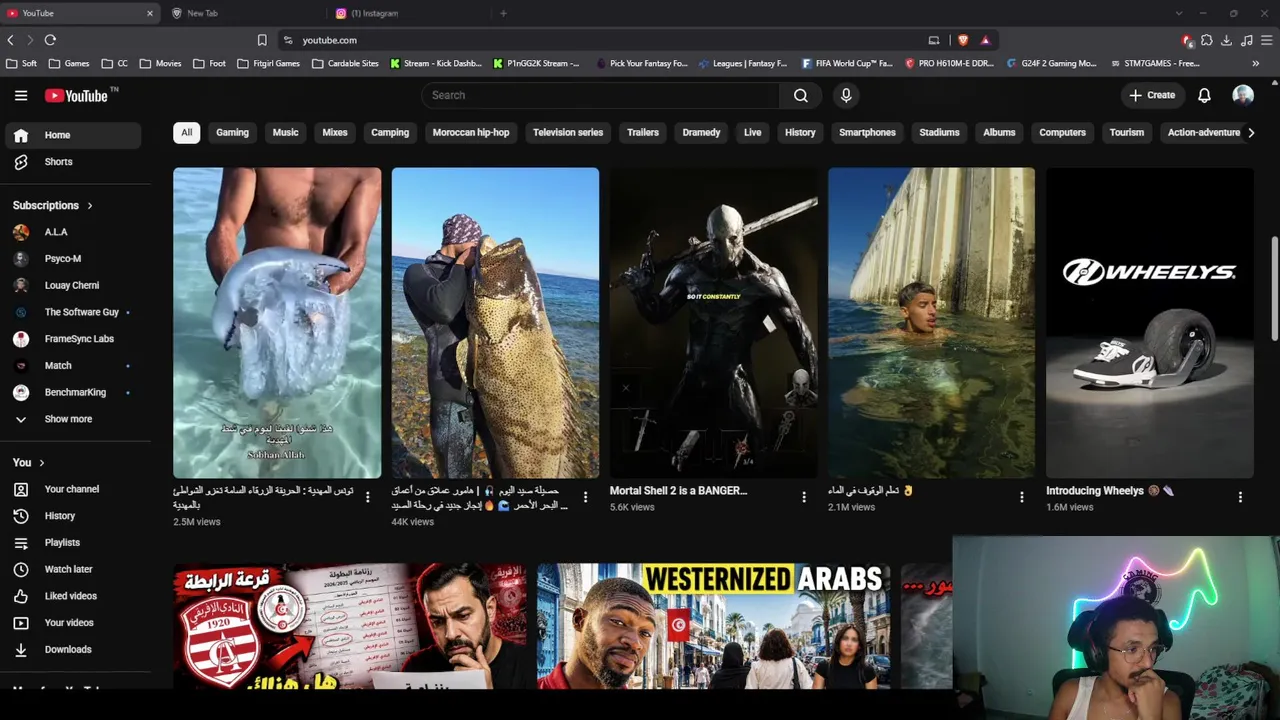Open Playlists in the sidebar

tap(72, 543)
